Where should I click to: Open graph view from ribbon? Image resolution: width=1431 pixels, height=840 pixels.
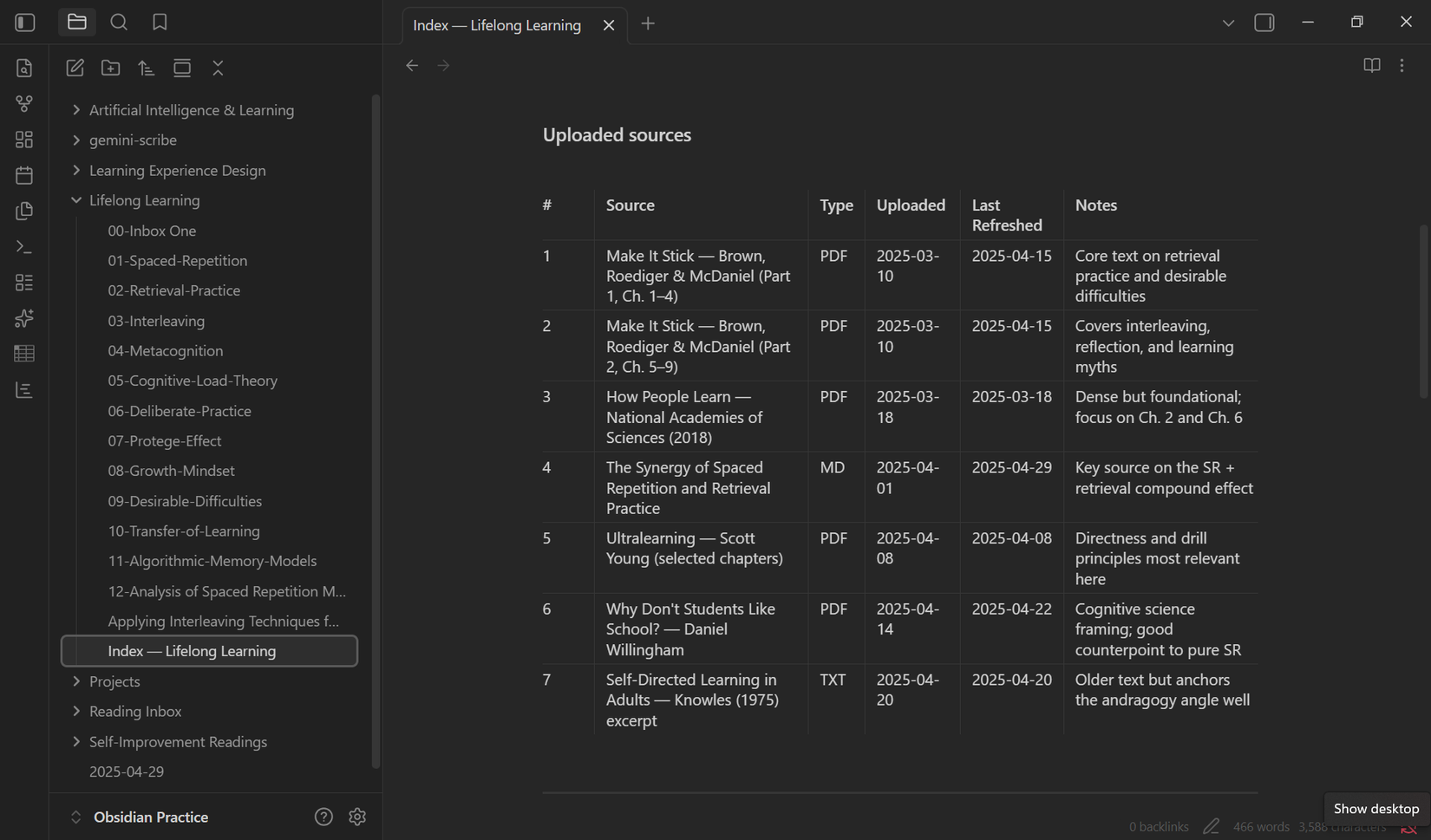pos(24,103)
